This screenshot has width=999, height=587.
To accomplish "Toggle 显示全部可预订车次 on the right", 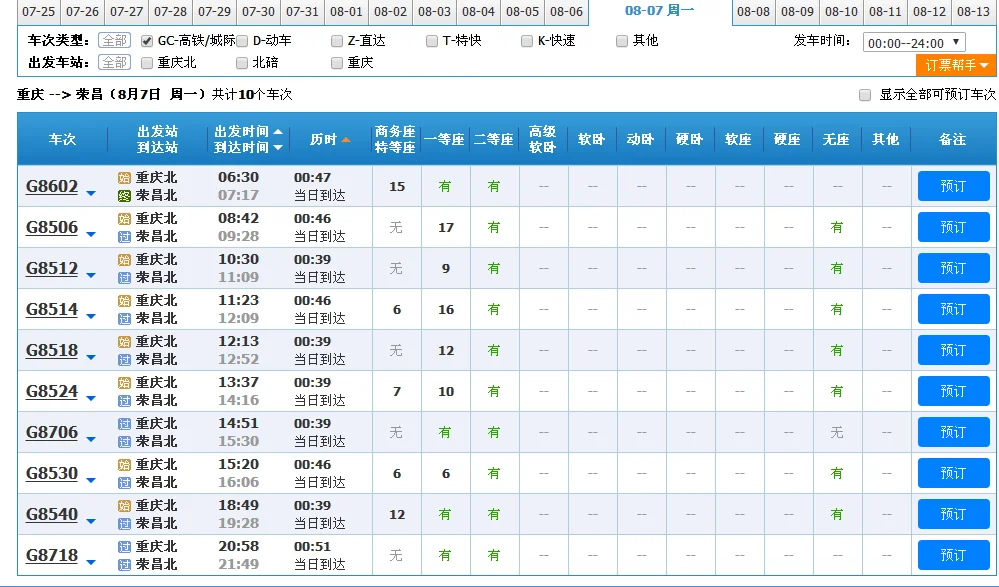I will (x=864, y=95).
